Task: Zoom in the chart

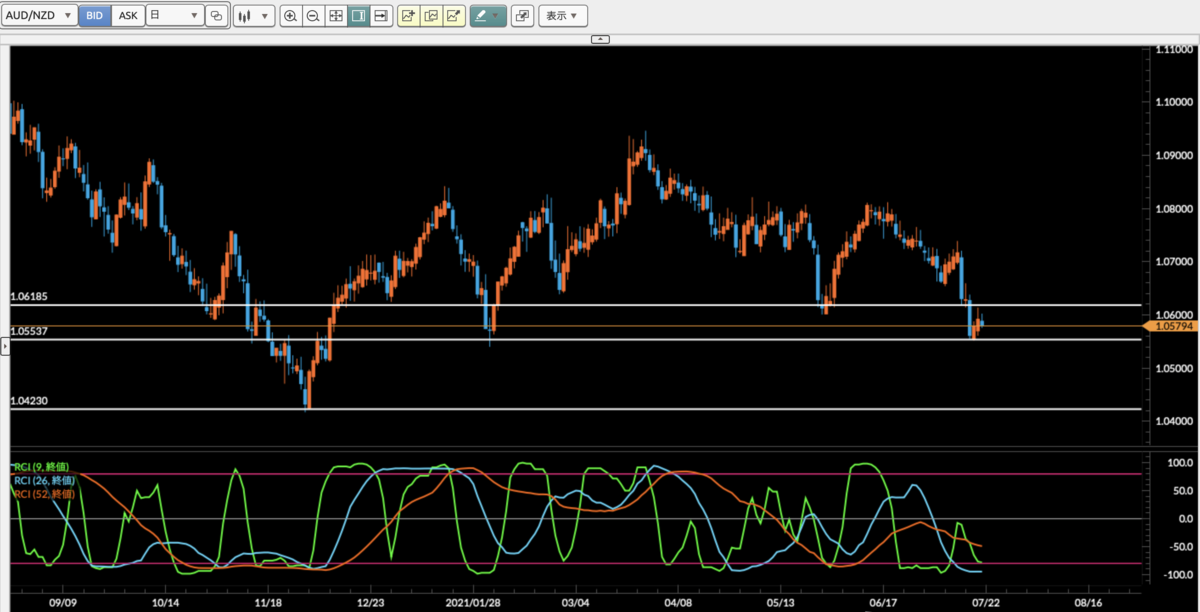Action: point(290,16)
